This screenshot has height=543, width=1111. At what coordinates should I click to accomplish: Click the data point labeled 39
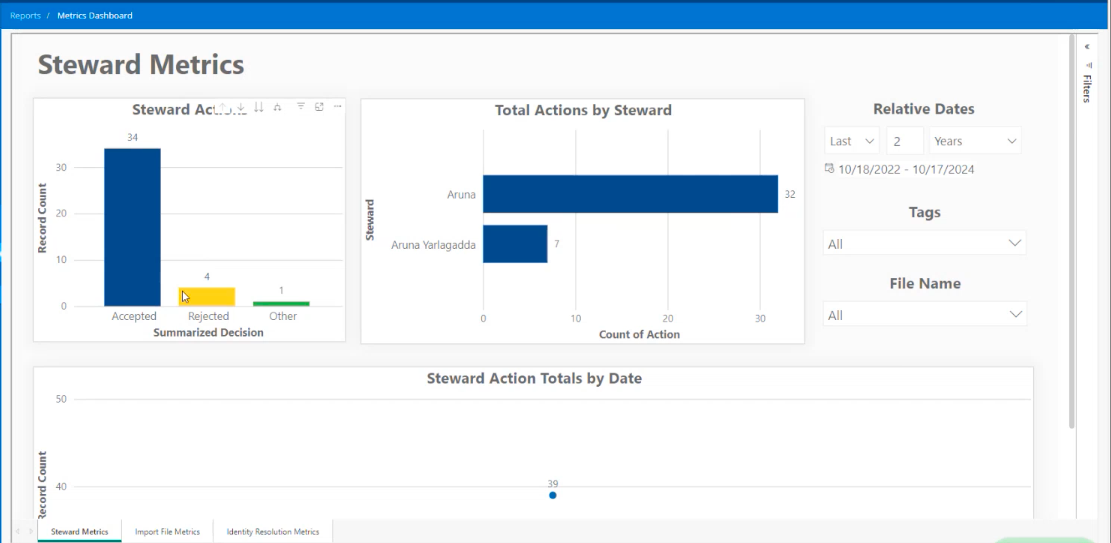(553, 495)
